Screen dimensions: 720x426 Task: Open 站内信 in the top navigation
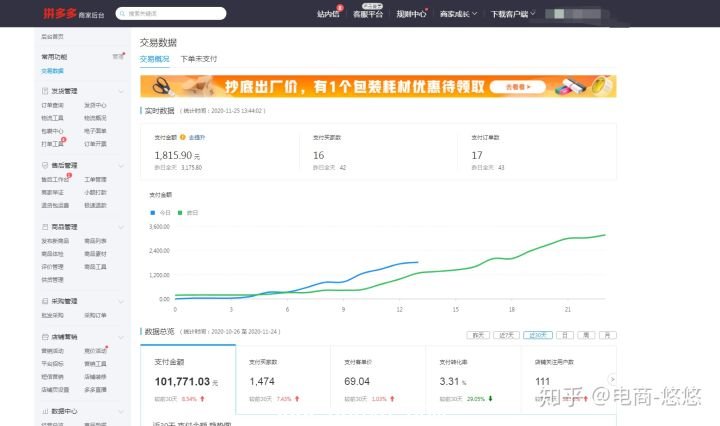click(x=328, y=14)
